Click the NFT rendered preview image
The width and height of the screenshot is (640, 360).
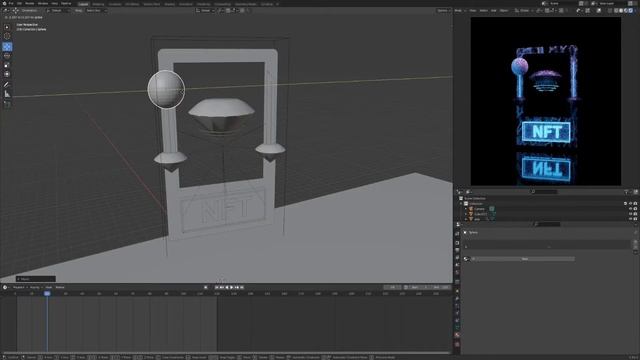[546, 101]
